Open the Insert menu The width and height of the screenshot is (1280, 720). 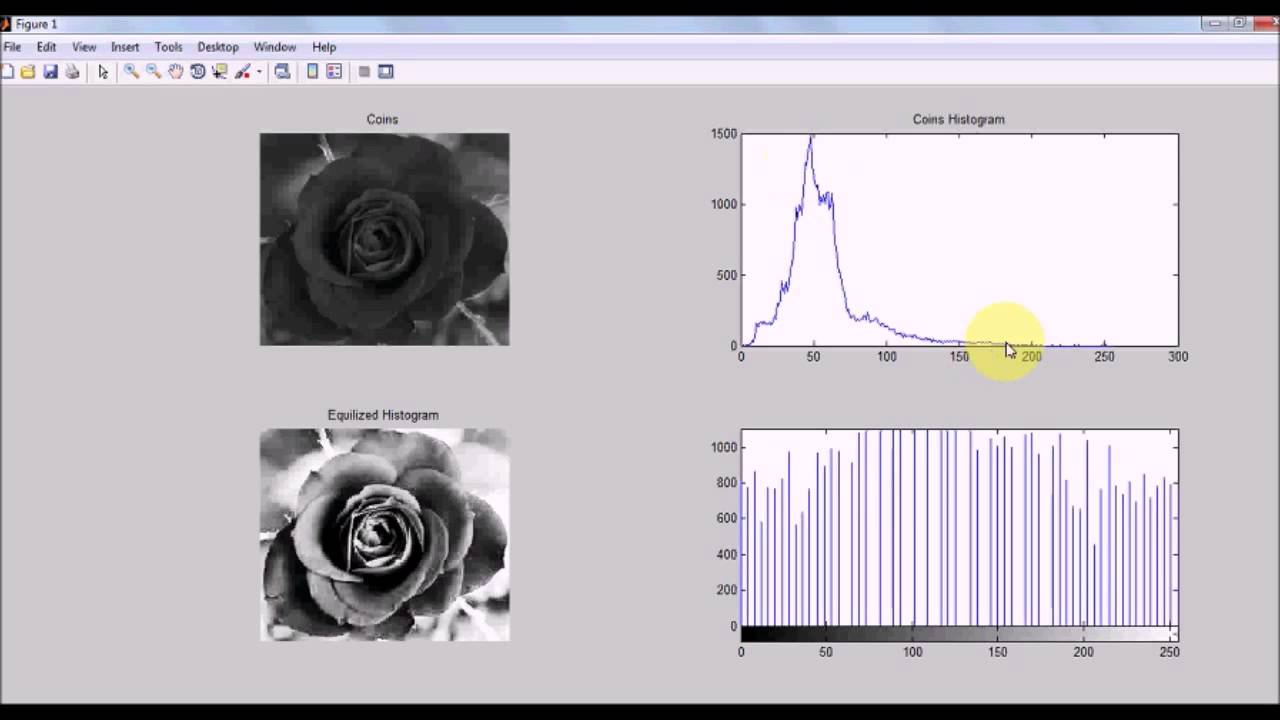pos(125,47)
